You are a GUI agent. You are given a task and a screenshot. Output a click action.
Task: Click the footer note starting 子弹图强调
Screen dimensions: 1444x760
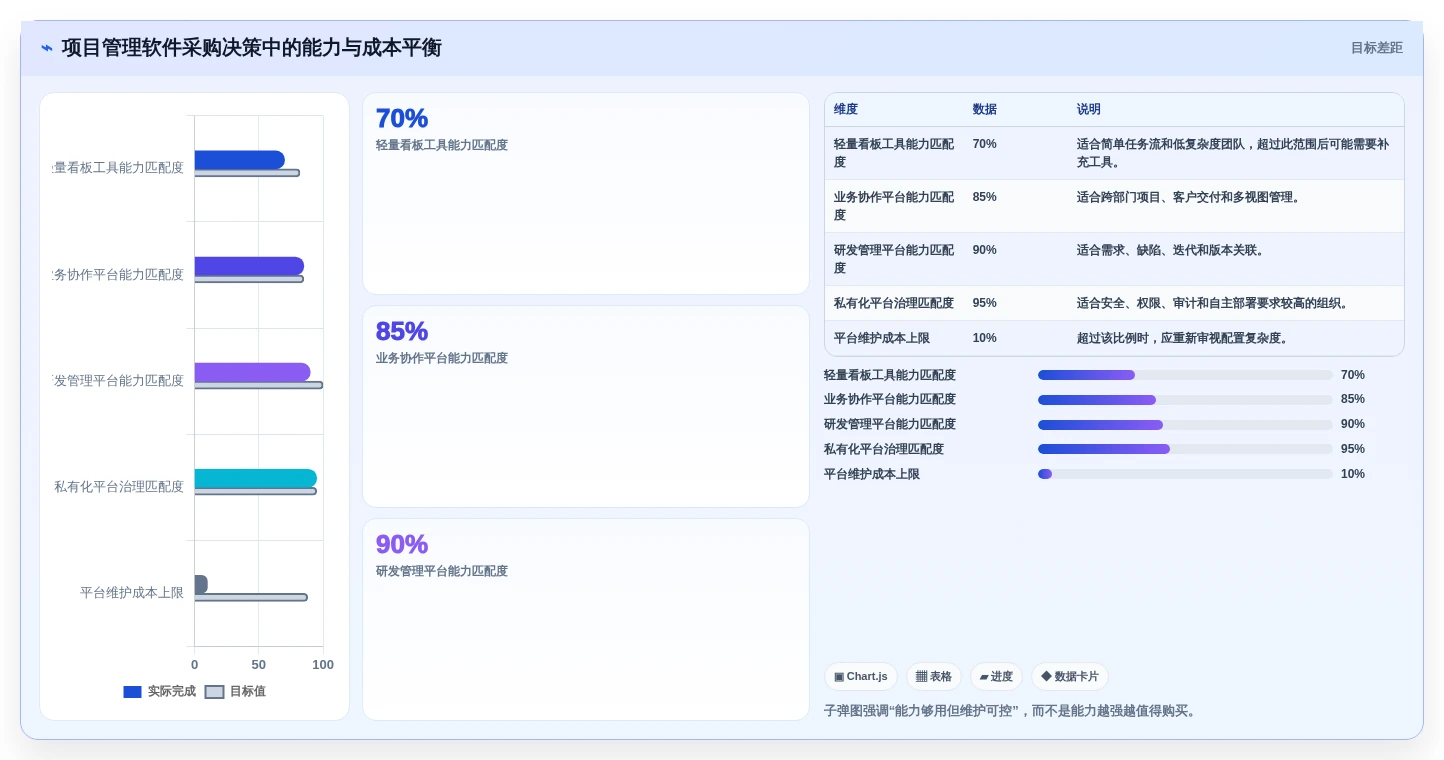point(1010,711)
